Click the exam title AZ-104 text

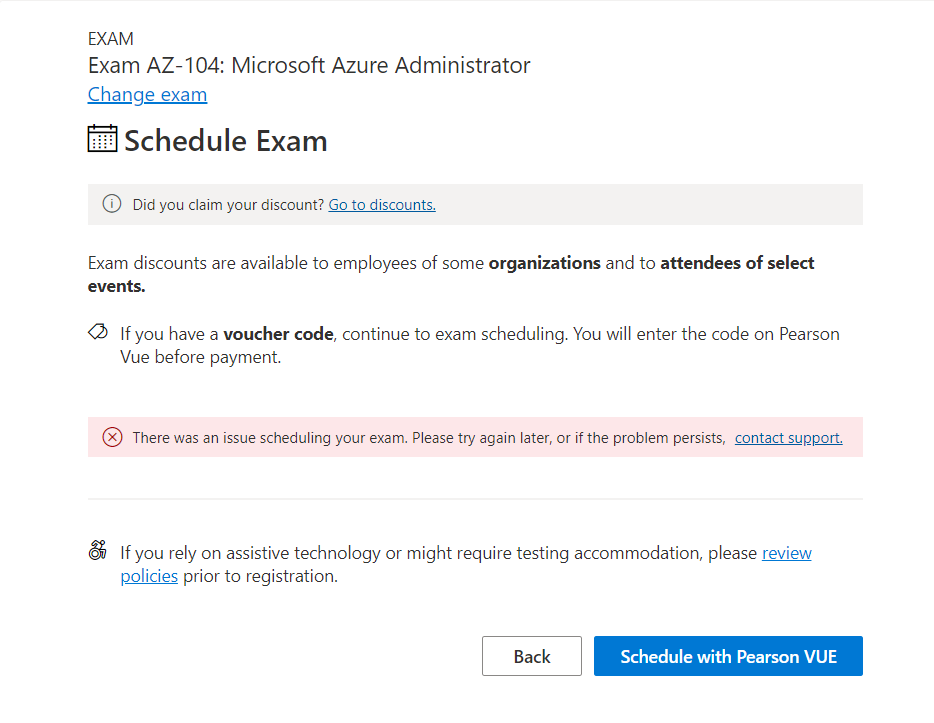307,65
